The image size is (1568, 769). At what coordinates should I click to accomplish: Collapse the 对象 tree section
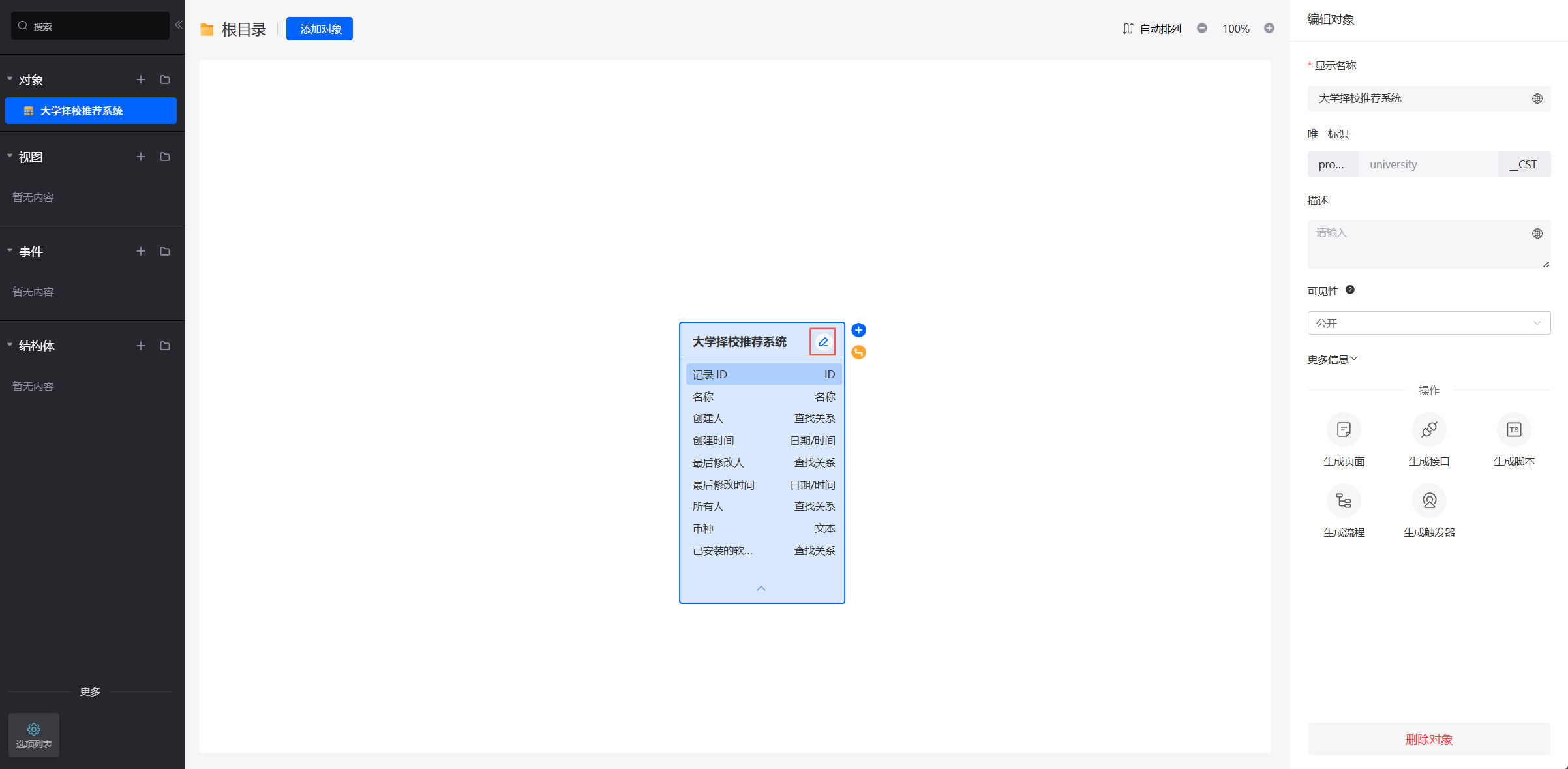tap(10, 79)
